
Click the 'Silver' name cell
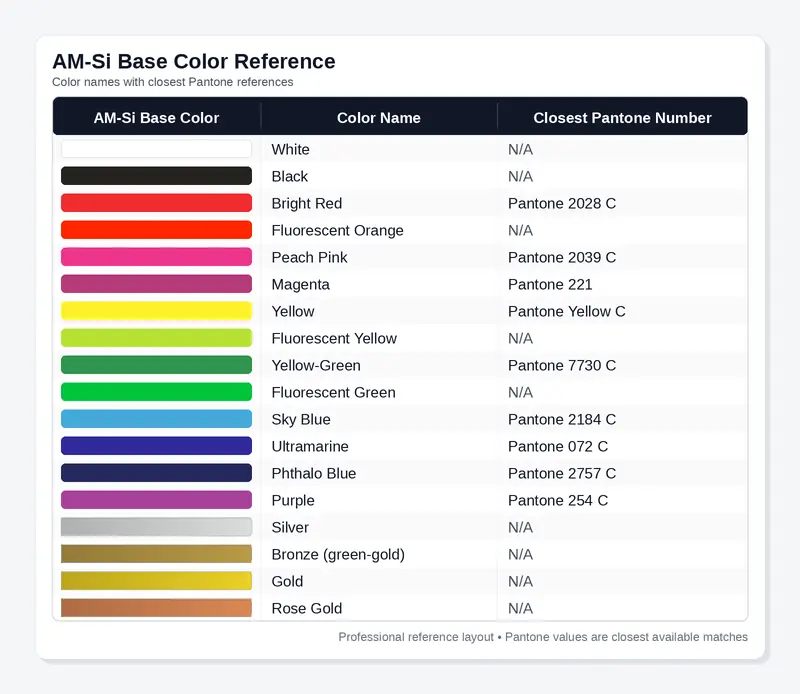(290, 528)
